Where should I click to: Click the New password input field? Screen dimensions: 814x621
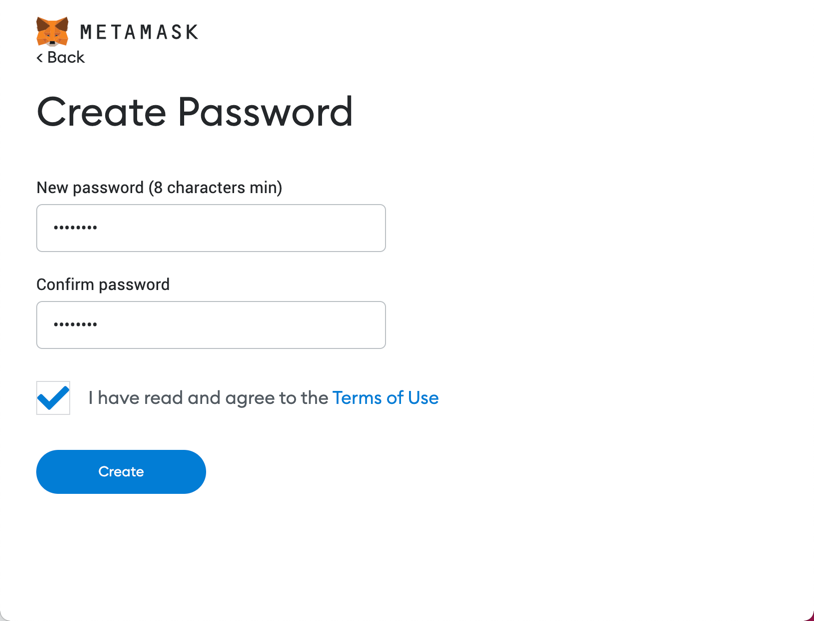(x=210, y=228)
